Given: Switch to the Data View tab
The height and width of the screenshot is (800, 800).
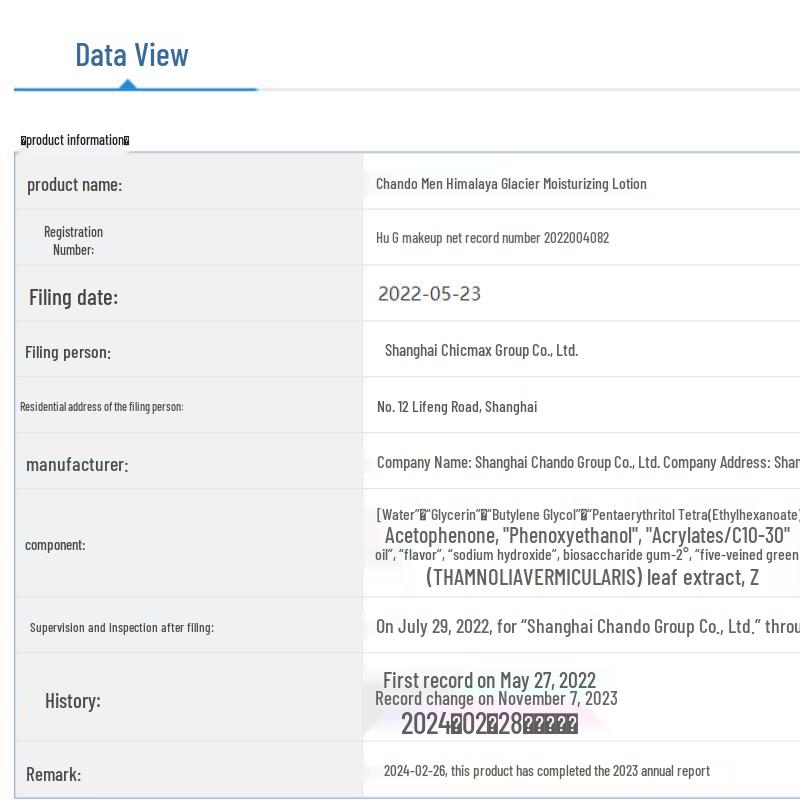Looking at the screenshot, I should (x=132, y=55).
